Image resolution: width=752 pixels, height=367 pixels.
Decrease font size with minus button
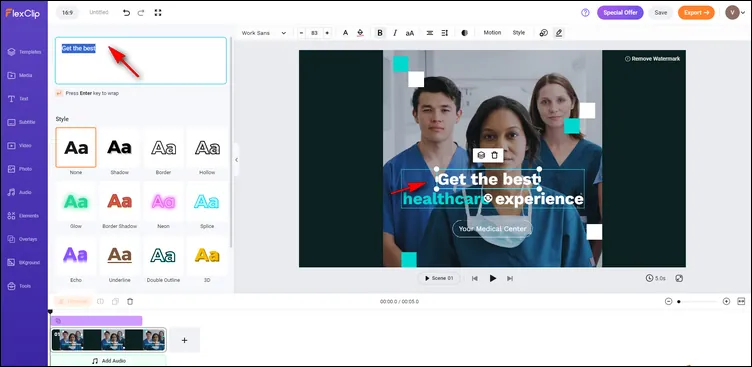point(302,33)
